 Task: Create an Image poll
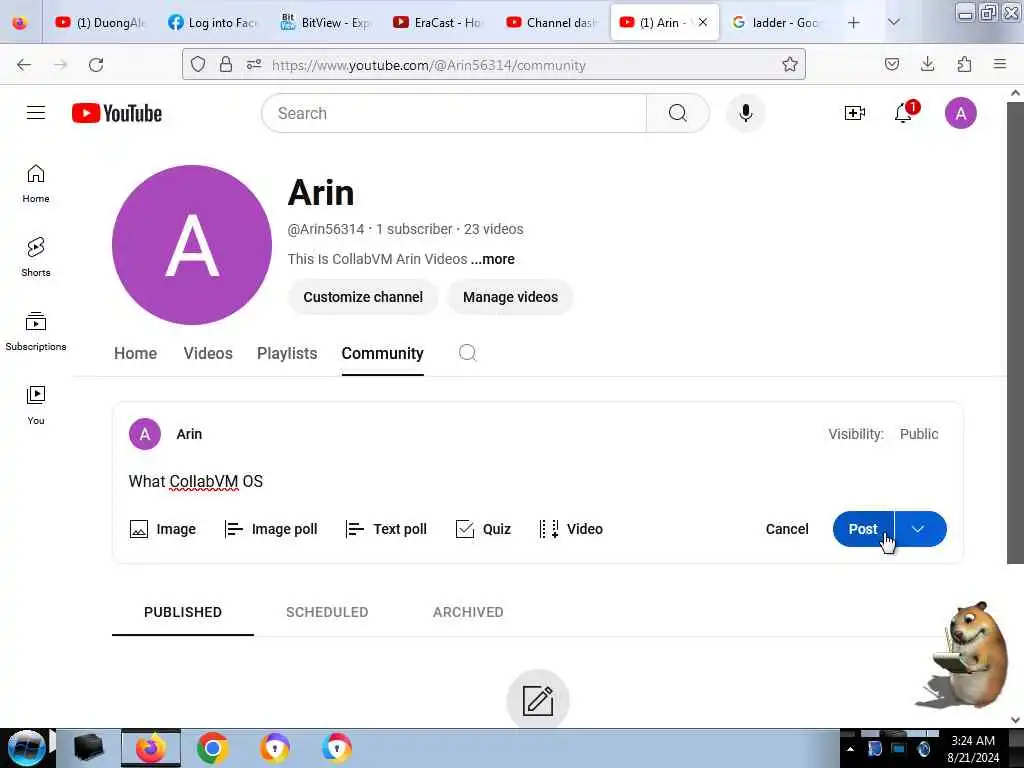[x=271, y=529]
